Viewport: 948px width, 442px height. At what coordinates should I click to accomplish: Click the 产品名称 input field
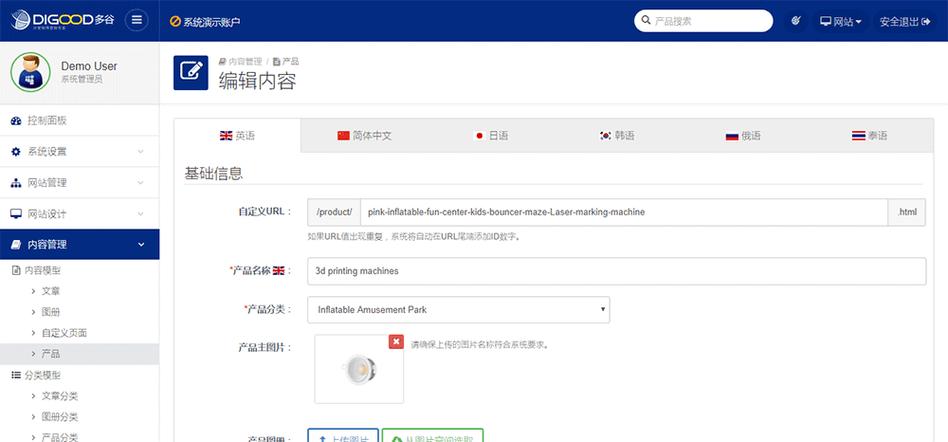617,271
